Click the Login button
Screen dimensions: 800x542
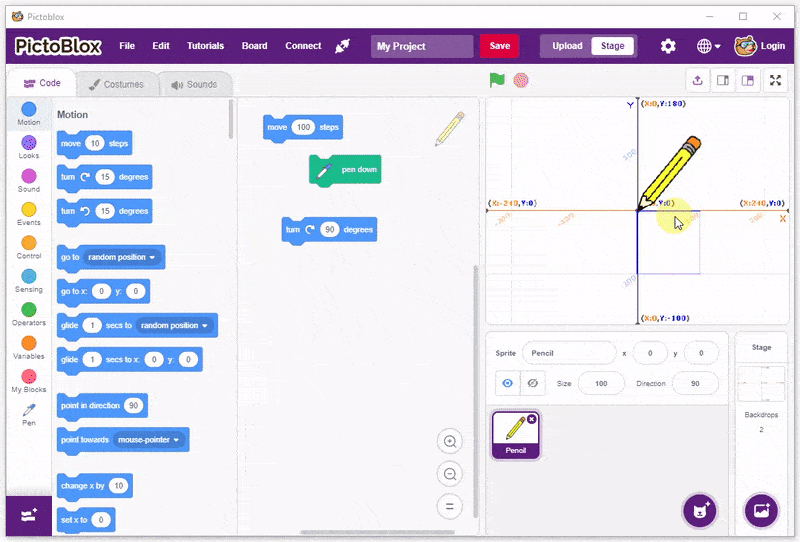760,46
